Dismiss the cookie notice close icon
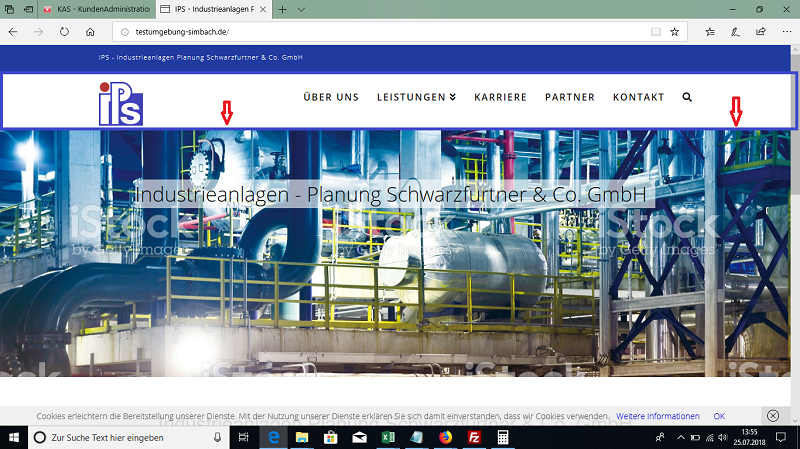 (773, 416)
